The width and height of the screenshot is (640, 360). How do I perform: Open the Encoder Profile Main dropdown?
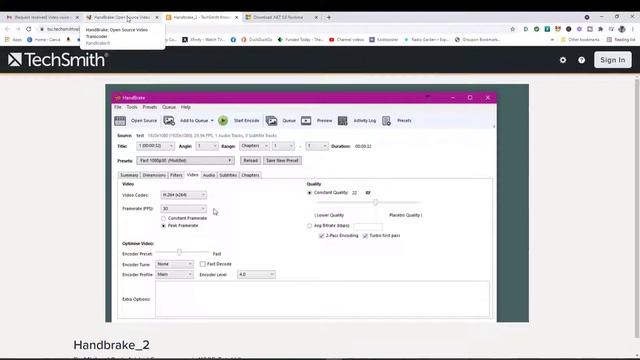pos(174,274)
